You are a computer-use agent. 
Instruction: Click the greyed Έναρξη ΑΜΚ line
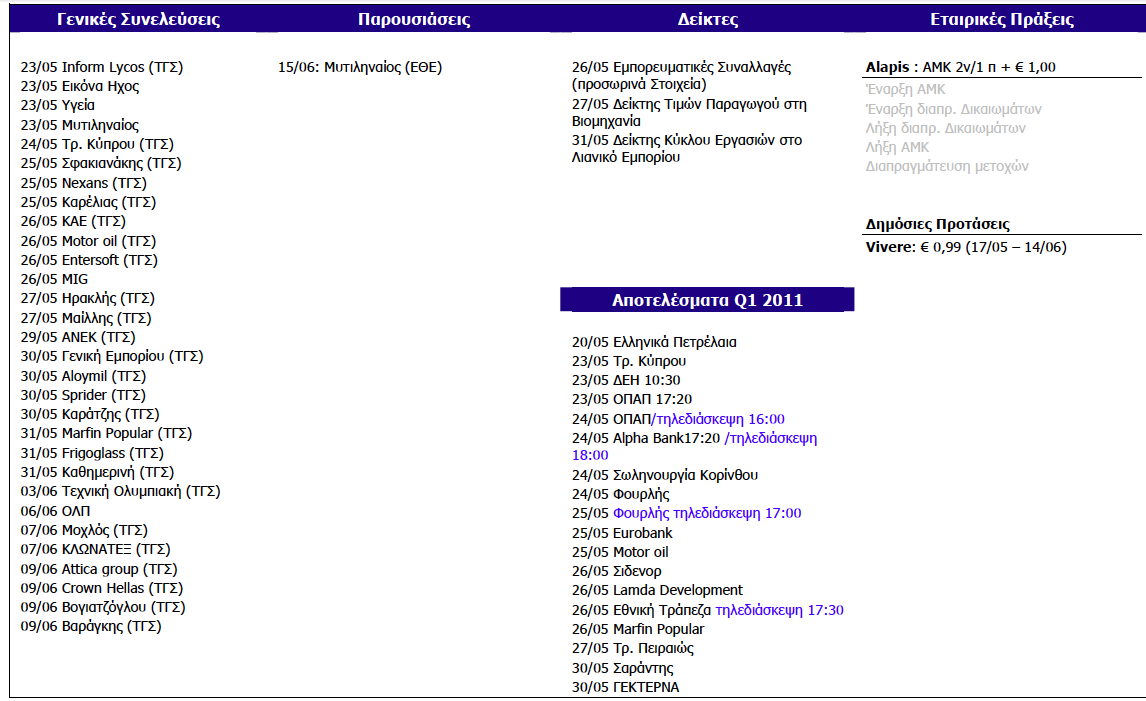905,89
